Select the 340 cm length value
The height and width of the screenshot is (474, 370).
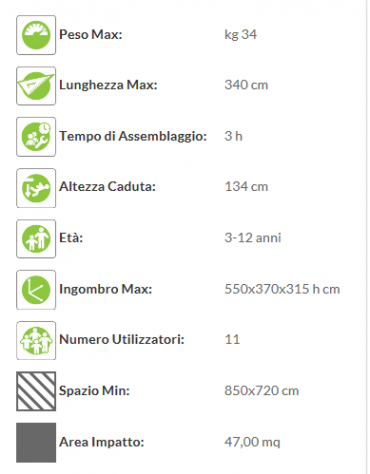coord(246,85)
